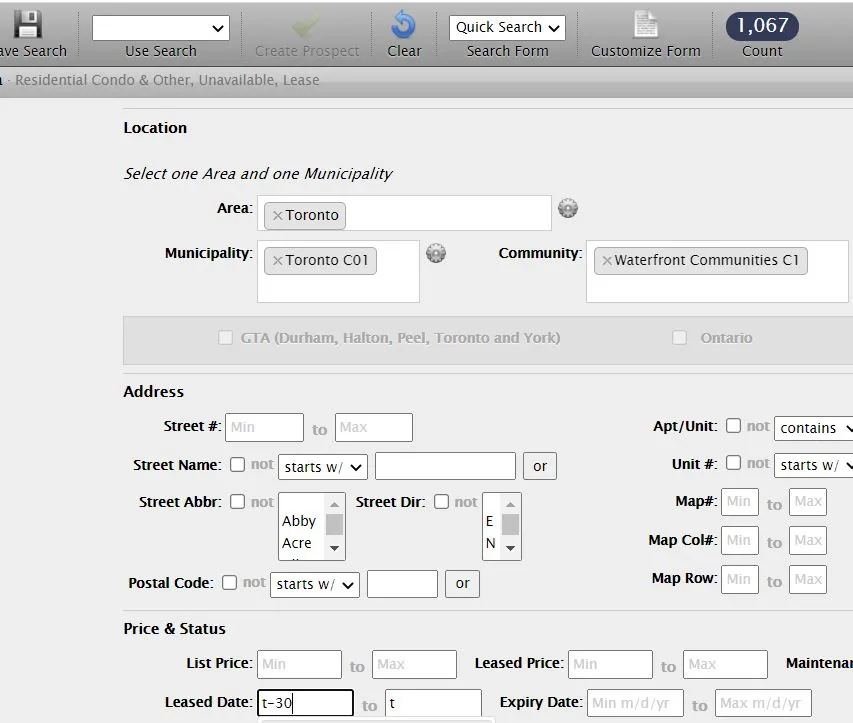This screenshot has width=853, height=723.
Task: Click the Street Name text field
Action: tap(445, 466)
